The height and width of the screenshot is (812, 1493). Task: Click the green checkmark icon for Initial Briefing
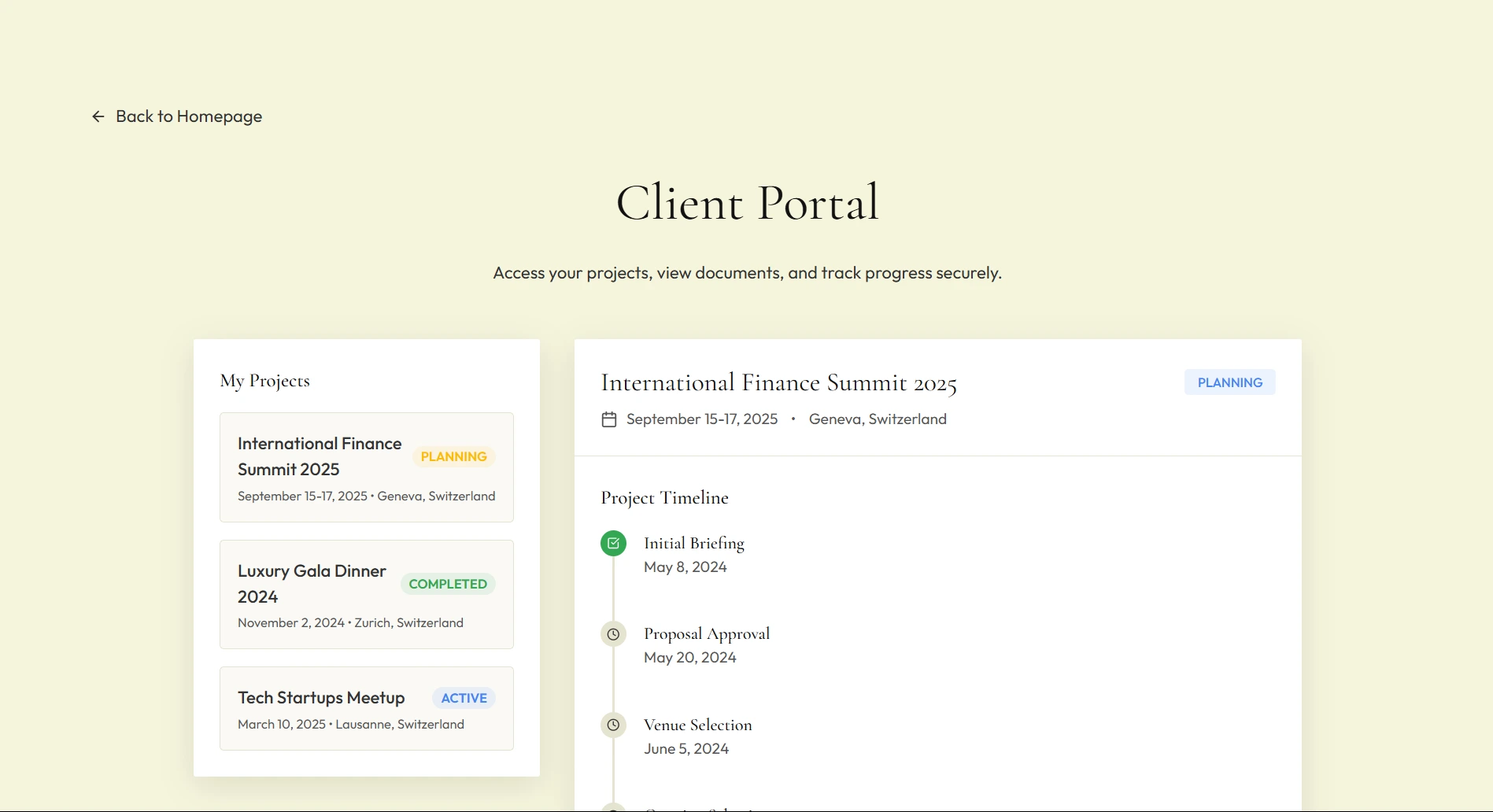613,543
